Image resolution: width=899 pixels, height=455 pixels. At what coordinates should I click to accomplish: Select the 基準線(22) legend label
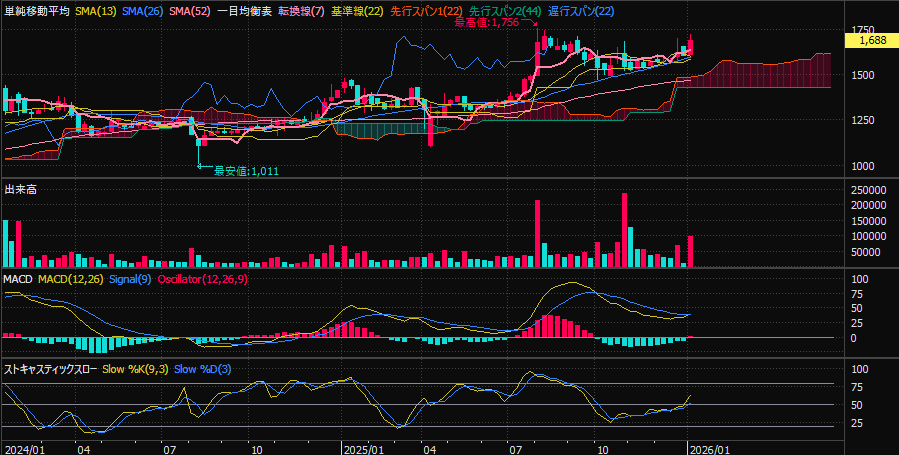click(356, 9)
